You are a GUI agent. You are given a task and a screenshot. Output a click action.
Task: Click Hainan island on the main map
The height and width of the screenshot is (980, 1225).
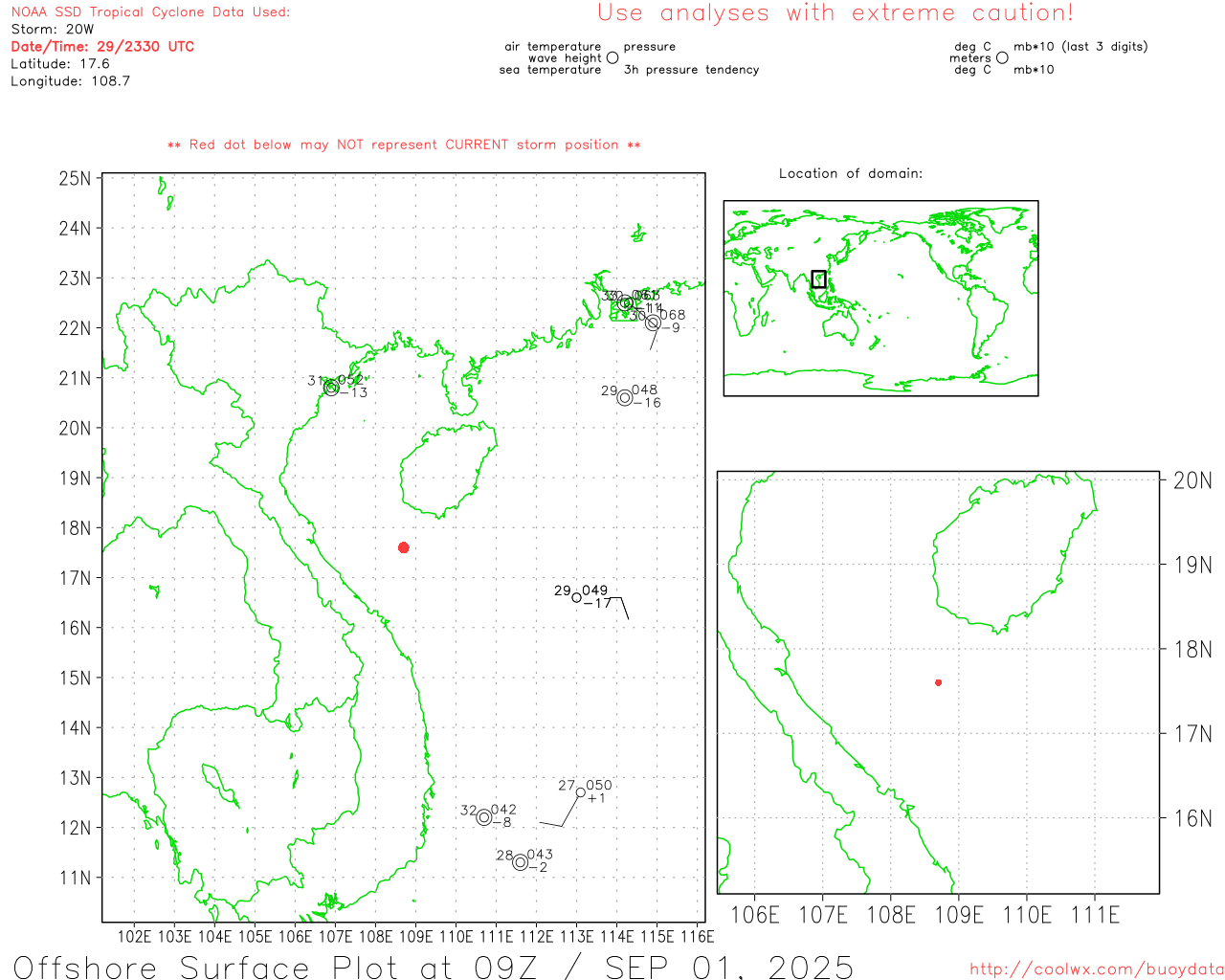click(447, 472)
